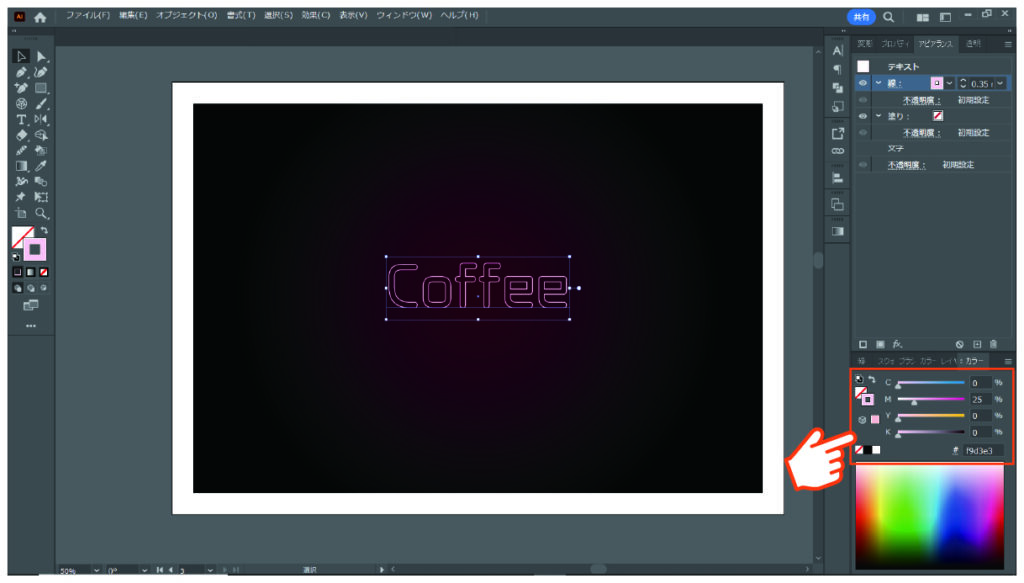This screenshot has height=583, width=1024.
Task: Click the color spectrum bar in Color panel
Action: pos(930,516)
